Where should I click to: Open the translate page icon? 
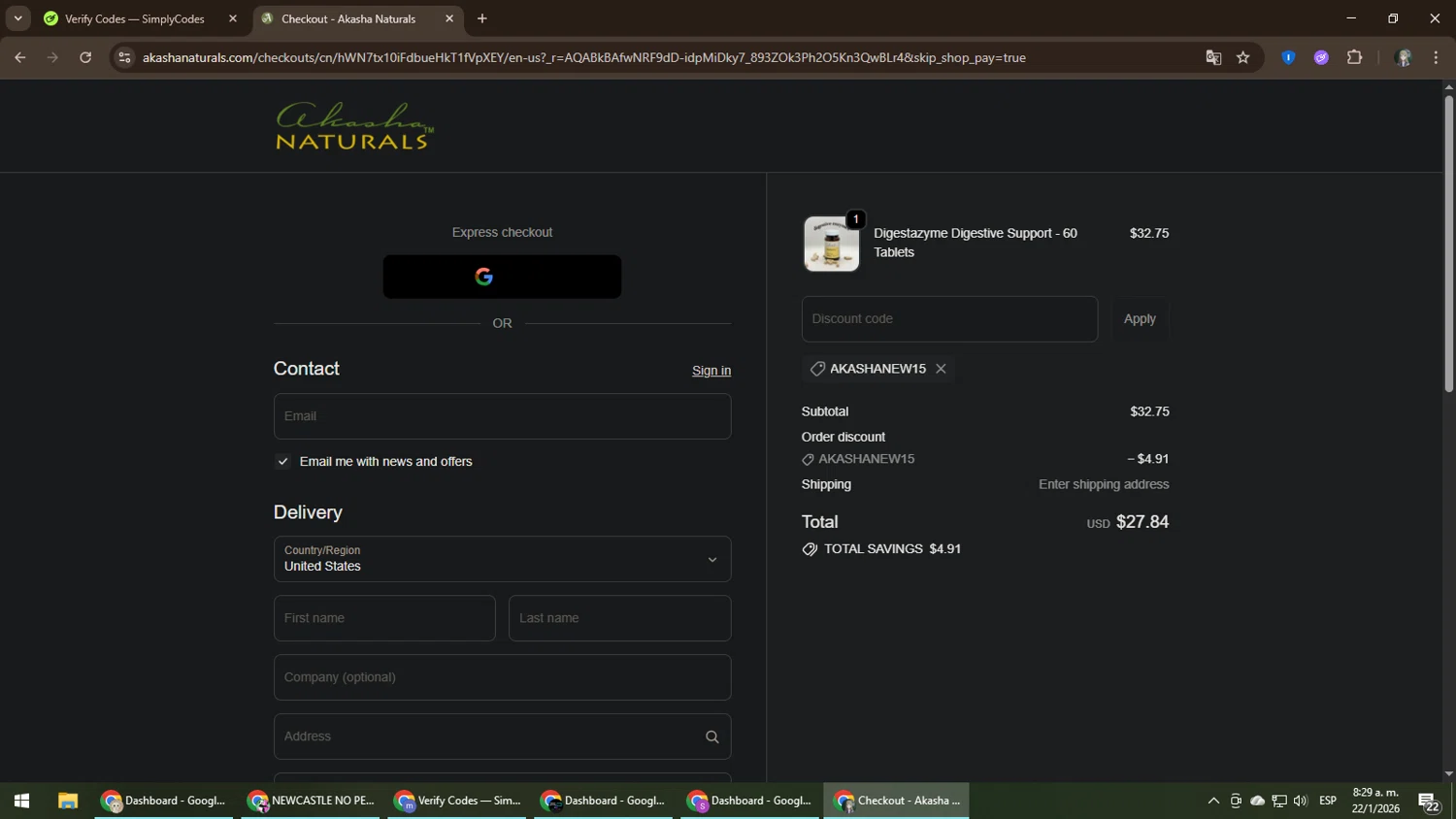point(1213,57)
